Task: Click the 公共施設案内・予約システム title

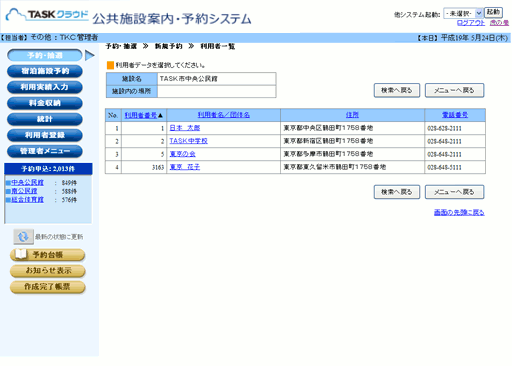Action: point(172,19)
